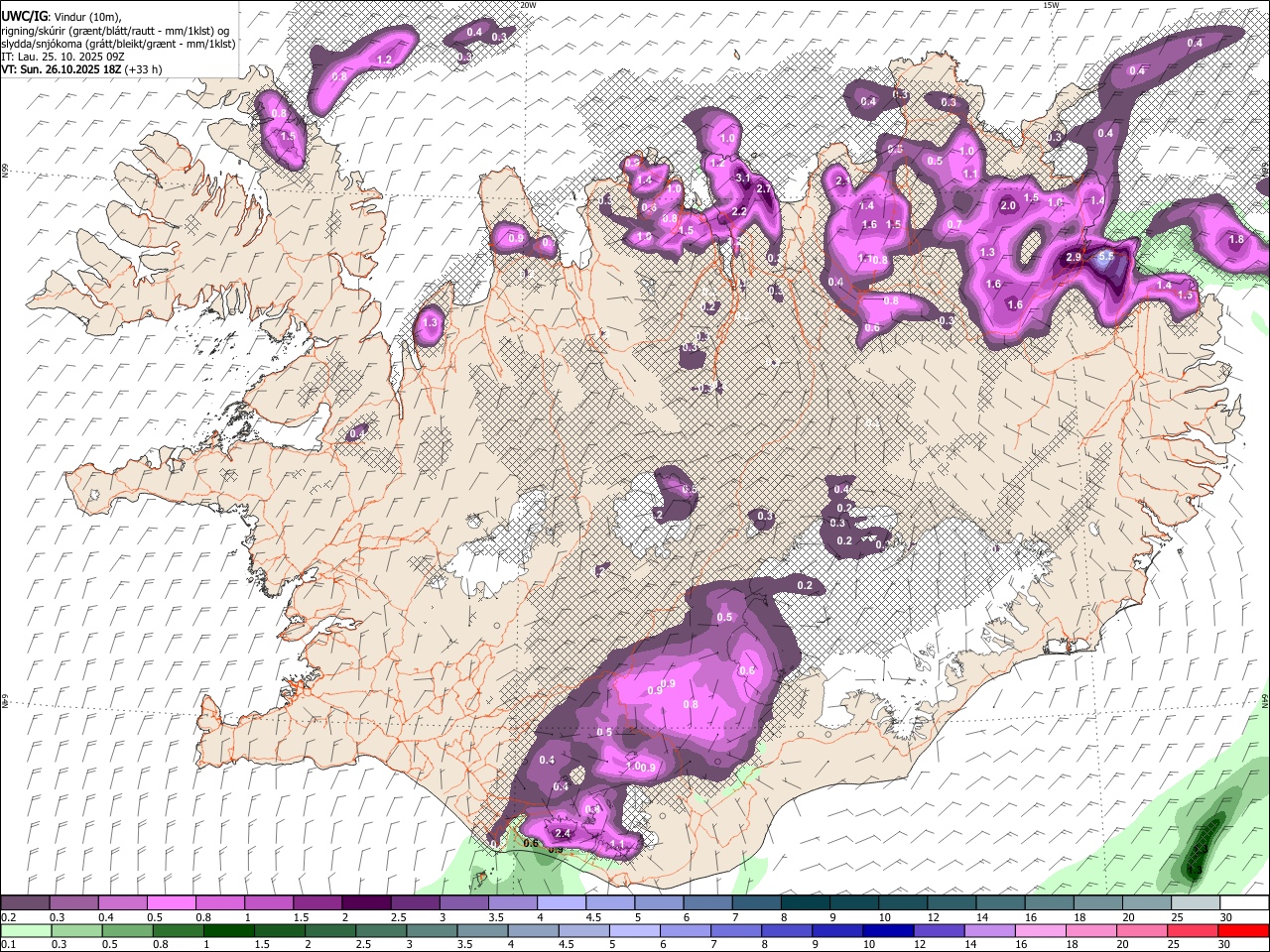Click the gray-green 2.5 swatch in the rain scale

(381, 931)
